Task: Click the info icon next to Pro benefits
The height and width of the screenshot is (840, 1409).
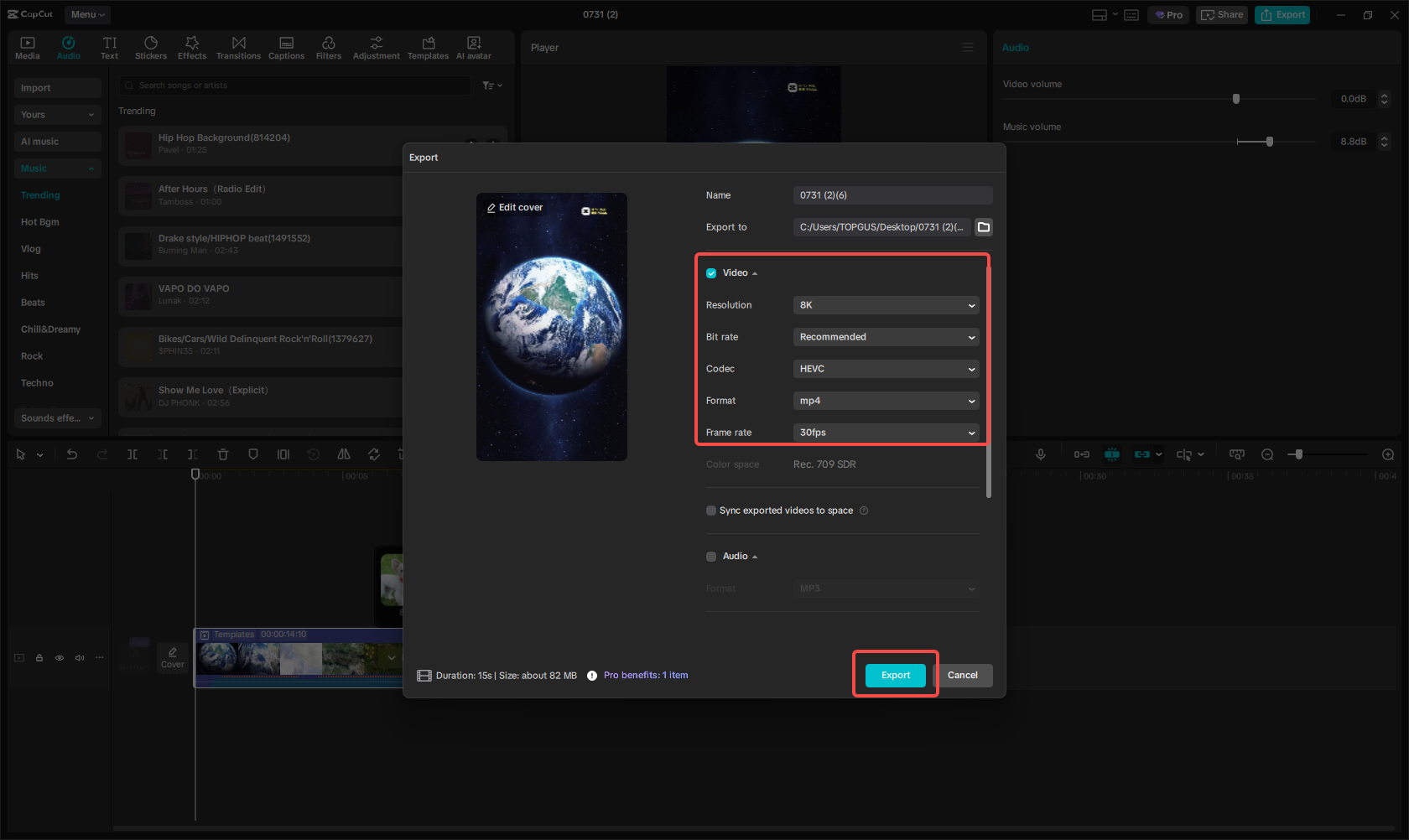Action: [x=592, y=676]
